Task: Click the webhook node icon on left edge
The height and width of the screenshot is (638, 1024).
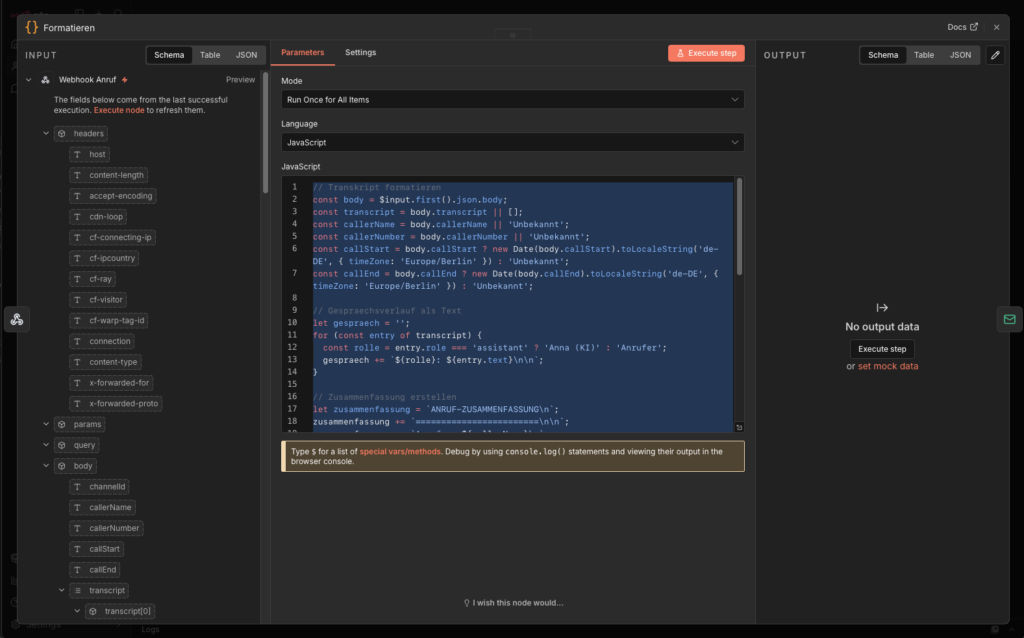Action: click(16, 319)
